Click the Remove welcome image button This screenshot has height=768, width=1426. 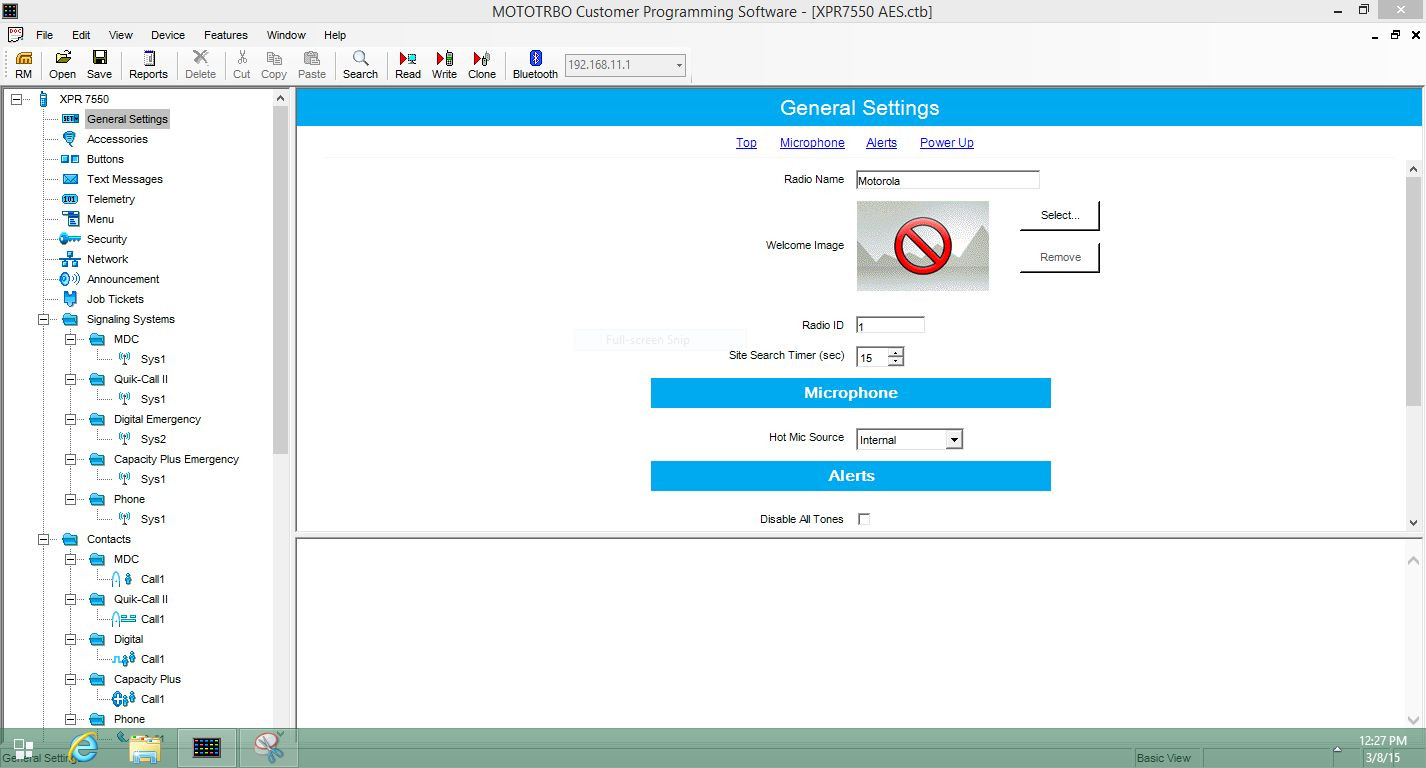tap(1060, 257)
